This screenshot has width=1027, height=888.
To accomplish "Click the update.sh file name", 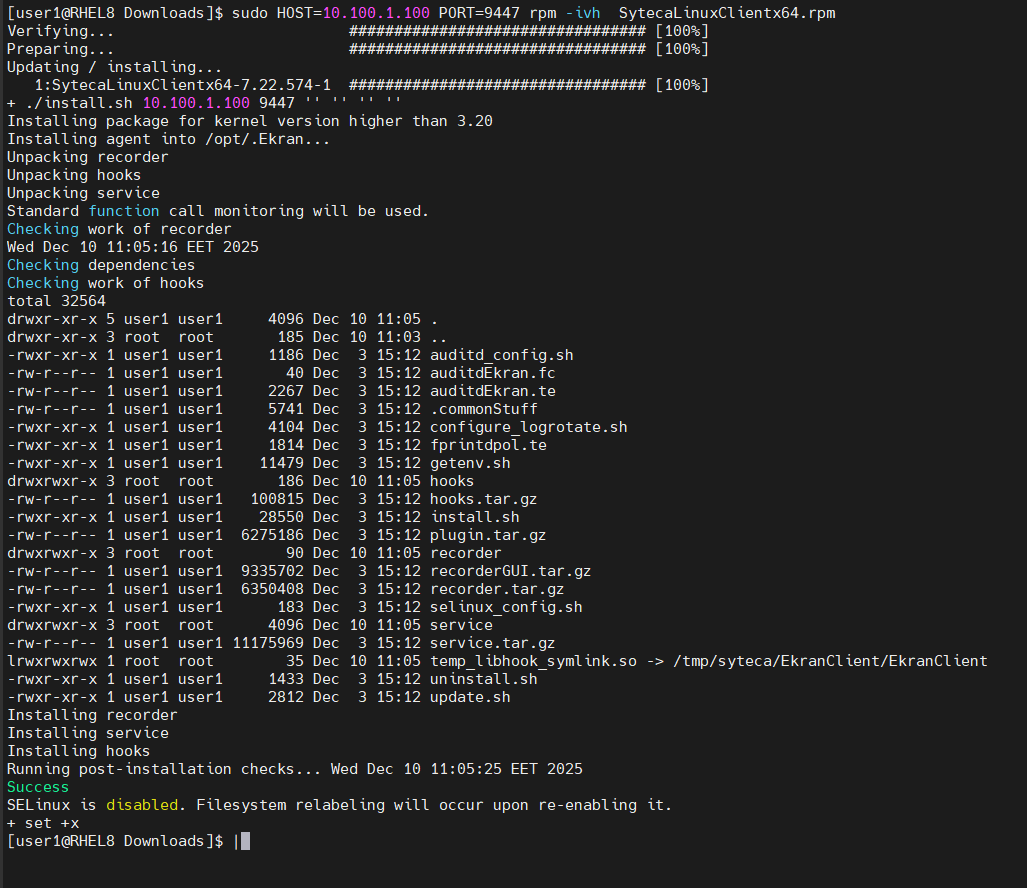I will (x=470, y=697).
